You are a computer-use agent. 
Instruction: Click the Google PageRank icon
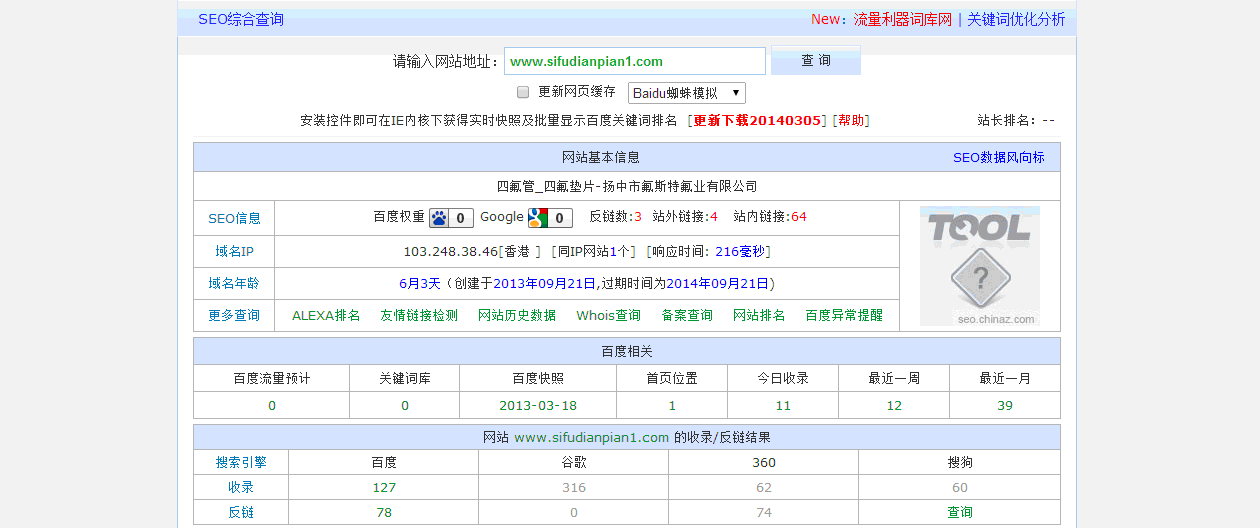coord(550,217)
